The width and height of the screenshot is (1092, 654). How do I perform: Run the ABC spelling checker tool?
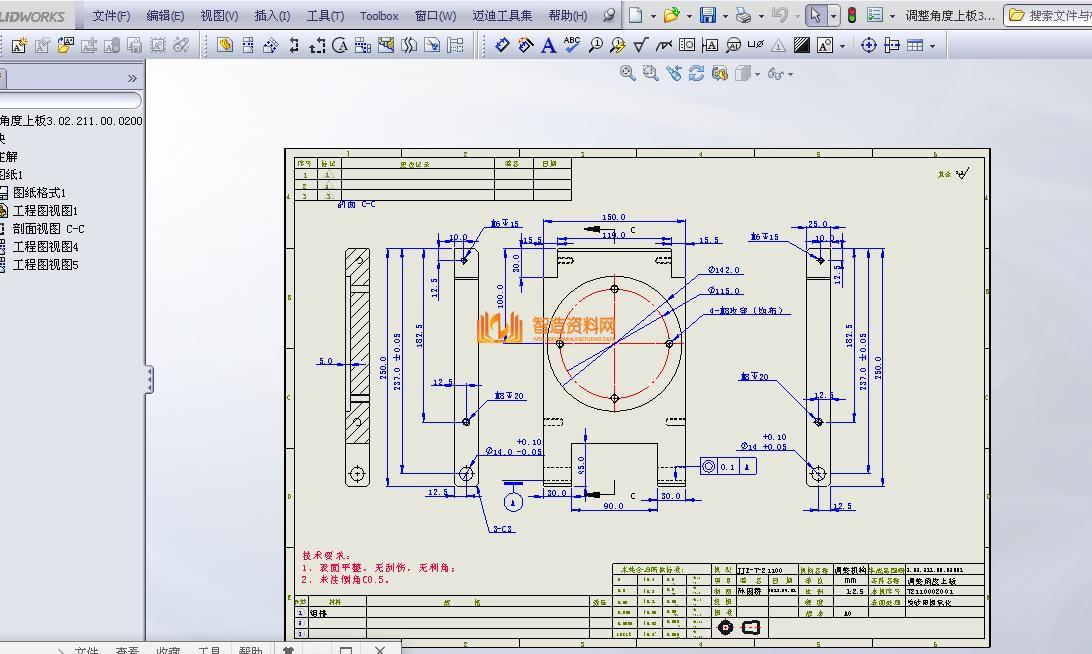coord(571,44)
